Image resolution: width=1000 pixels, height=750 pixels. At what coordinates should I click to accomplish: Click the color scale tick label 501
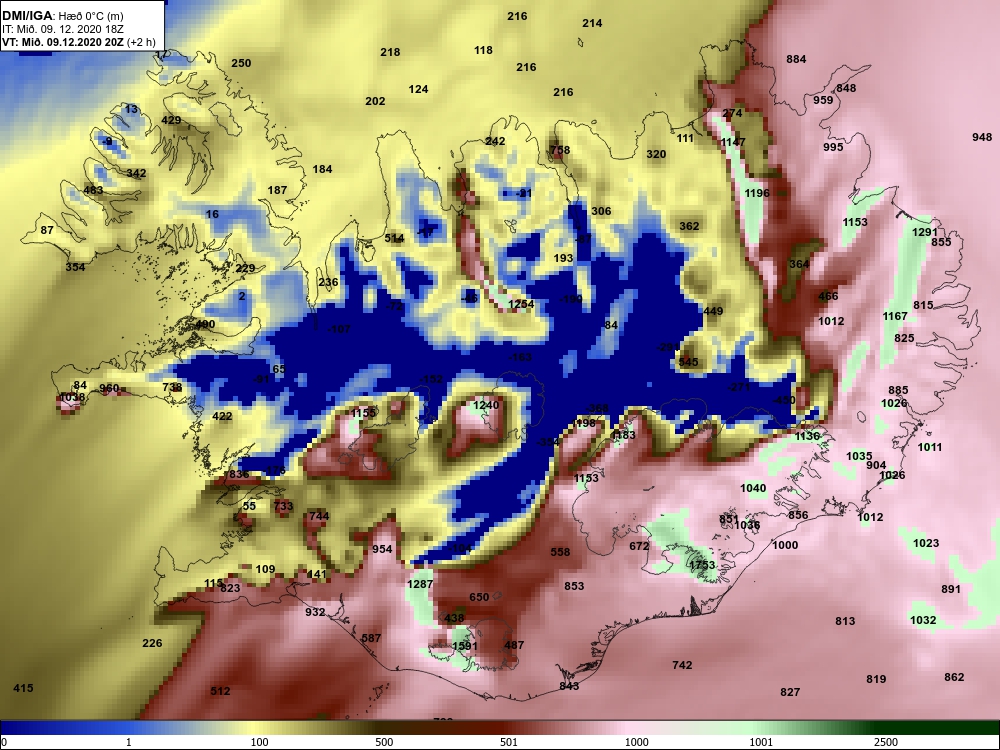(508, 742)
